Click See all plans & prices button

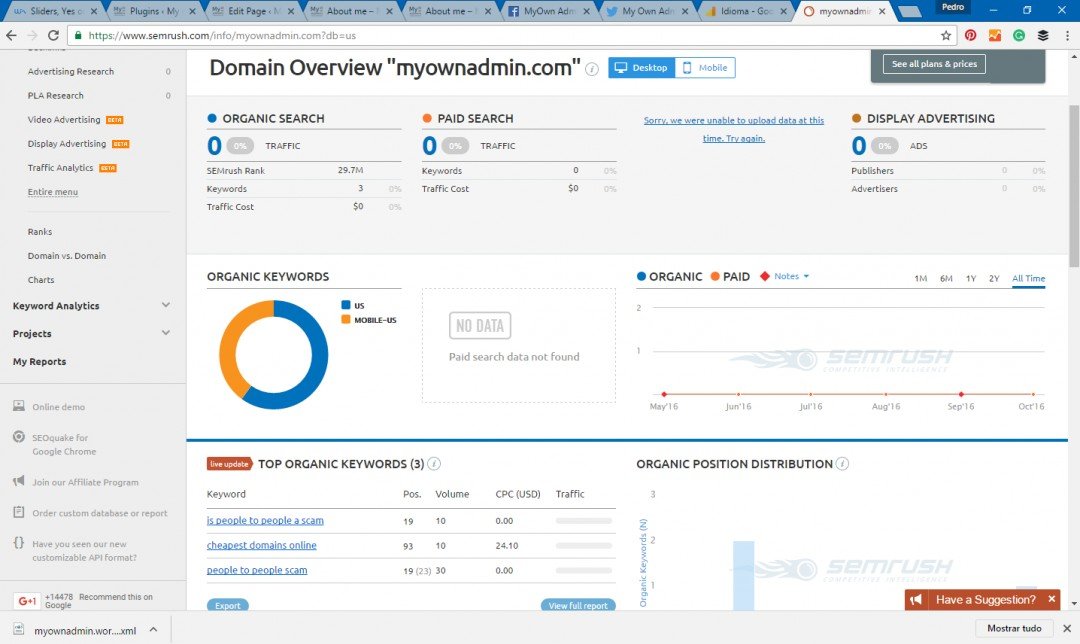tap(934, 64)
